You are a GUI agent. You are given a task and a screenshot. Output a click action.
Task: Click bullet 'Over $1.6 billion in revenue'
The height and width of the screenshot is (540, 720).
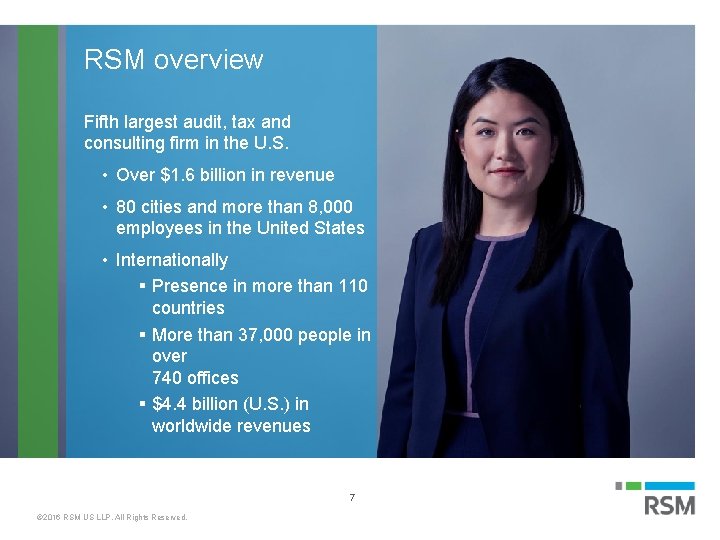pos(225,175)
